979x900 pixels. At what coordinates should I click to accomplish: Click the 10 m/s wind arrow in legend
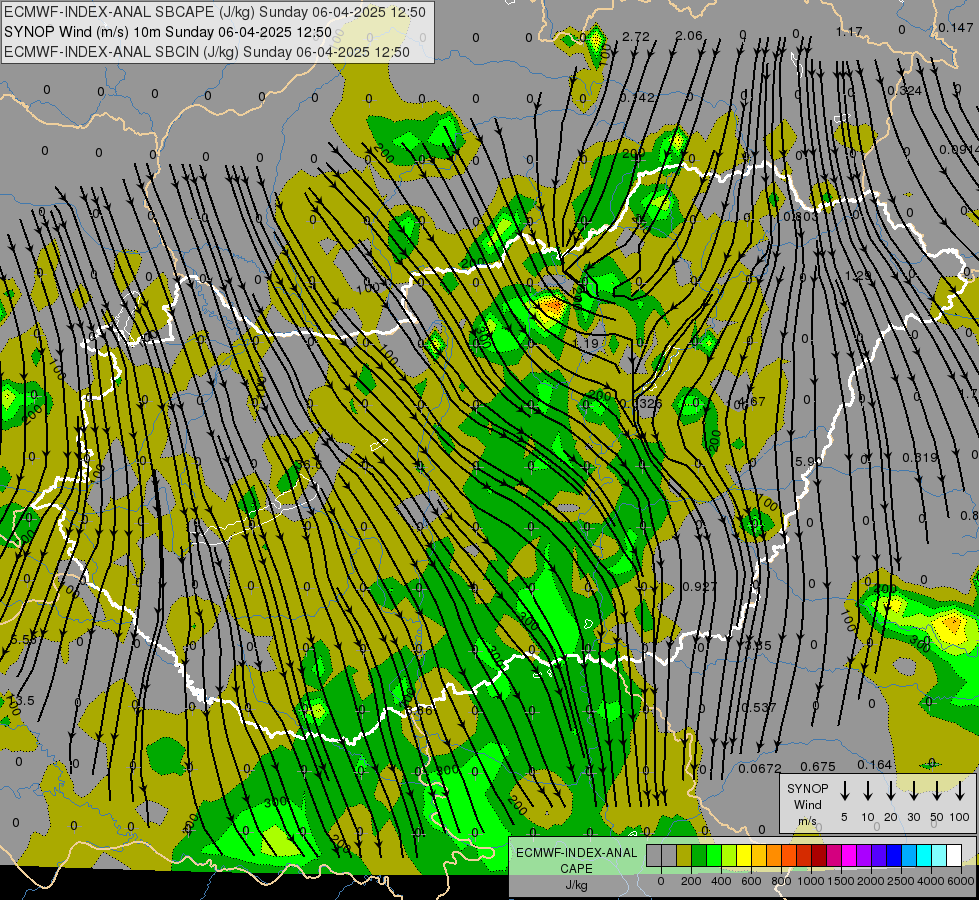pos(867,790)
